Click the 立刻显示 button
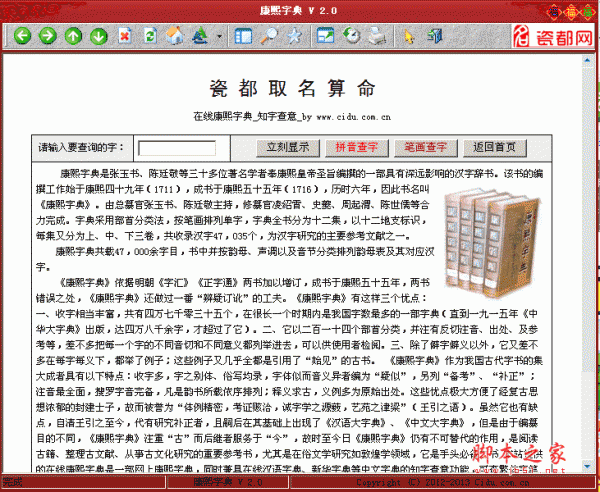 point(288,148)
